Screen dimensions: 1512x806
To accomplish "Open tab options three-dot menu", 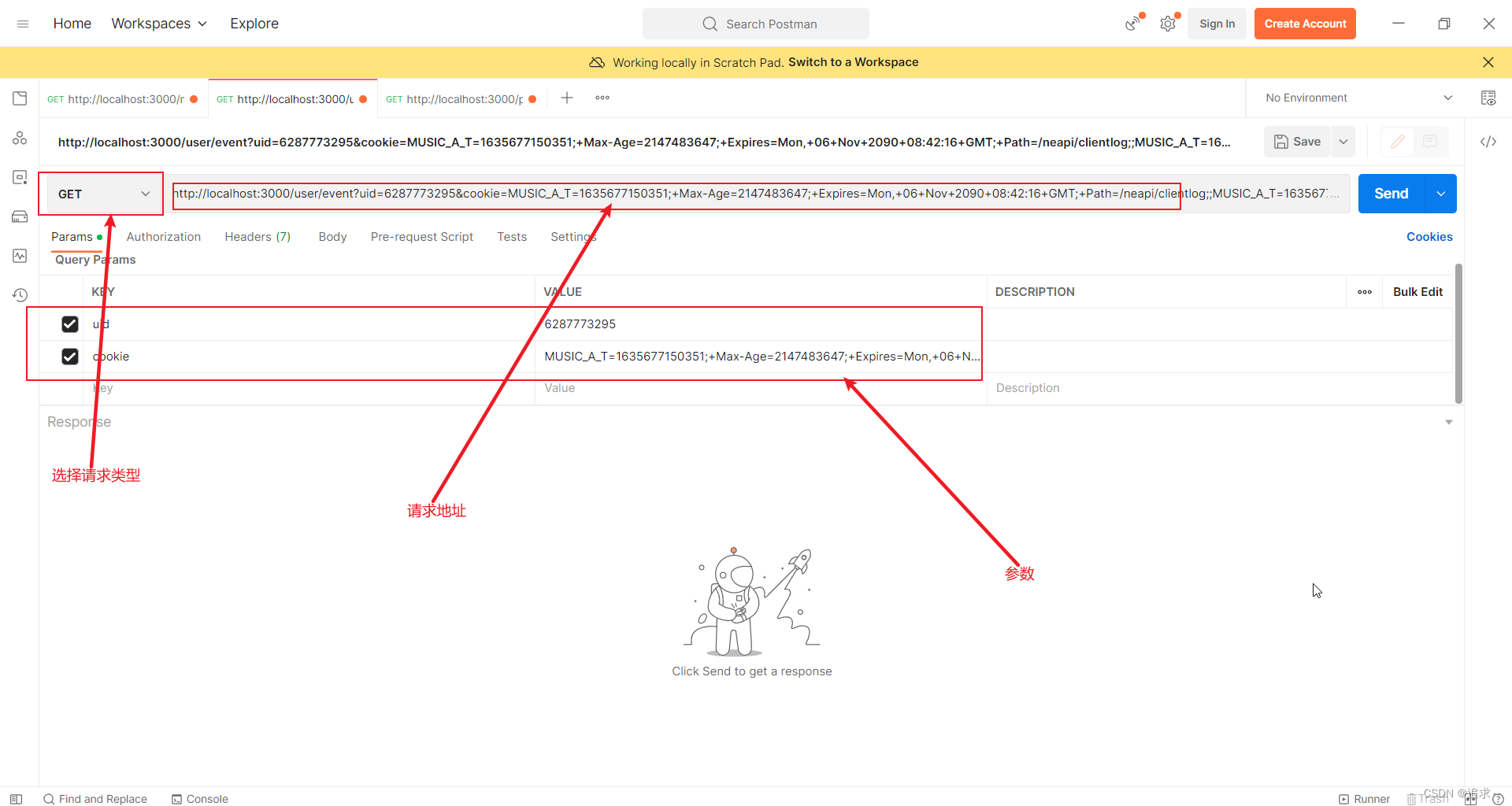I will [602, 98].
